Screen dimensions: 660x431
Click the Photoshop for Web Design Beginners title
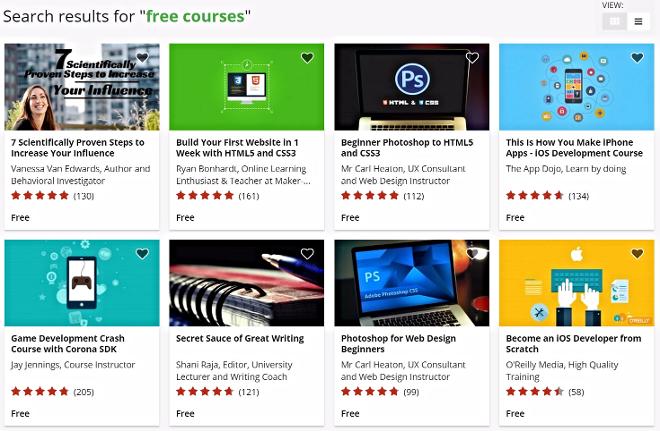[x=398, y=344]
